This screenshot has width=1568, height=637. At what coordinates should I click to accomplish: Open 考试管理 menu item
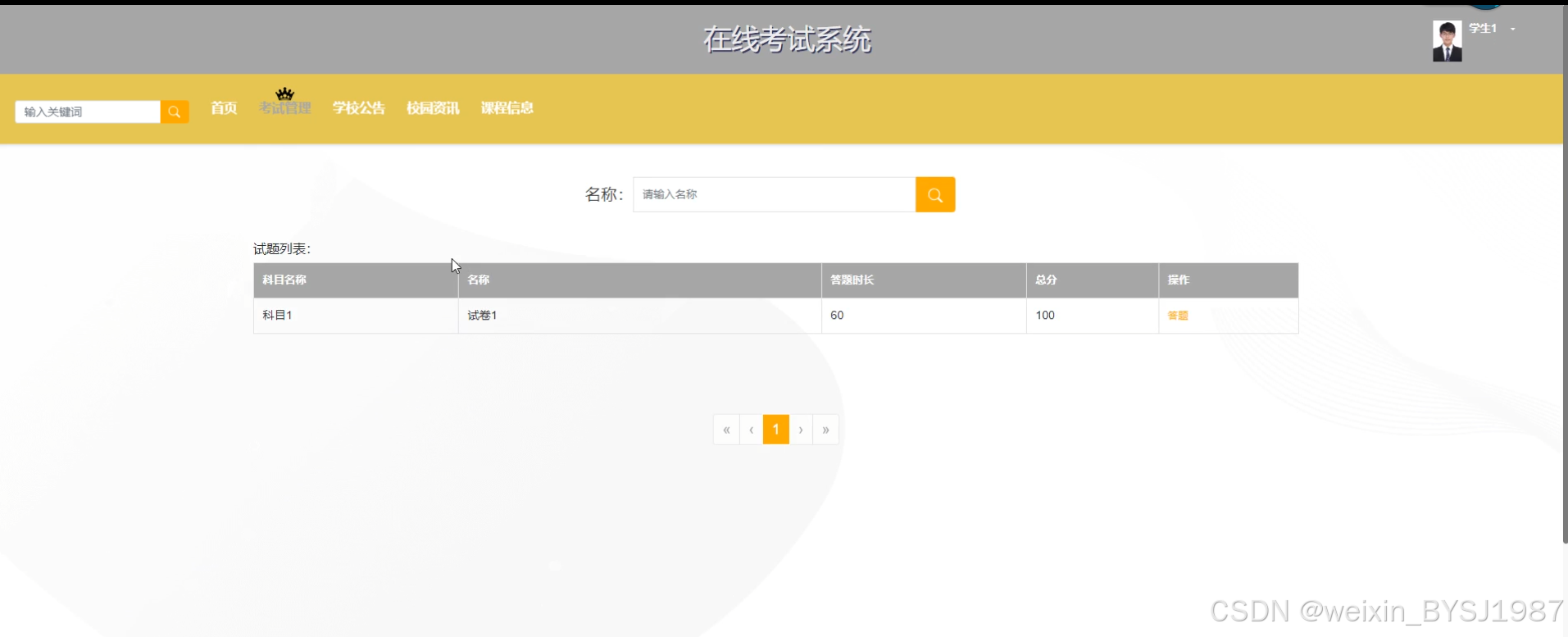coord(285,108)
